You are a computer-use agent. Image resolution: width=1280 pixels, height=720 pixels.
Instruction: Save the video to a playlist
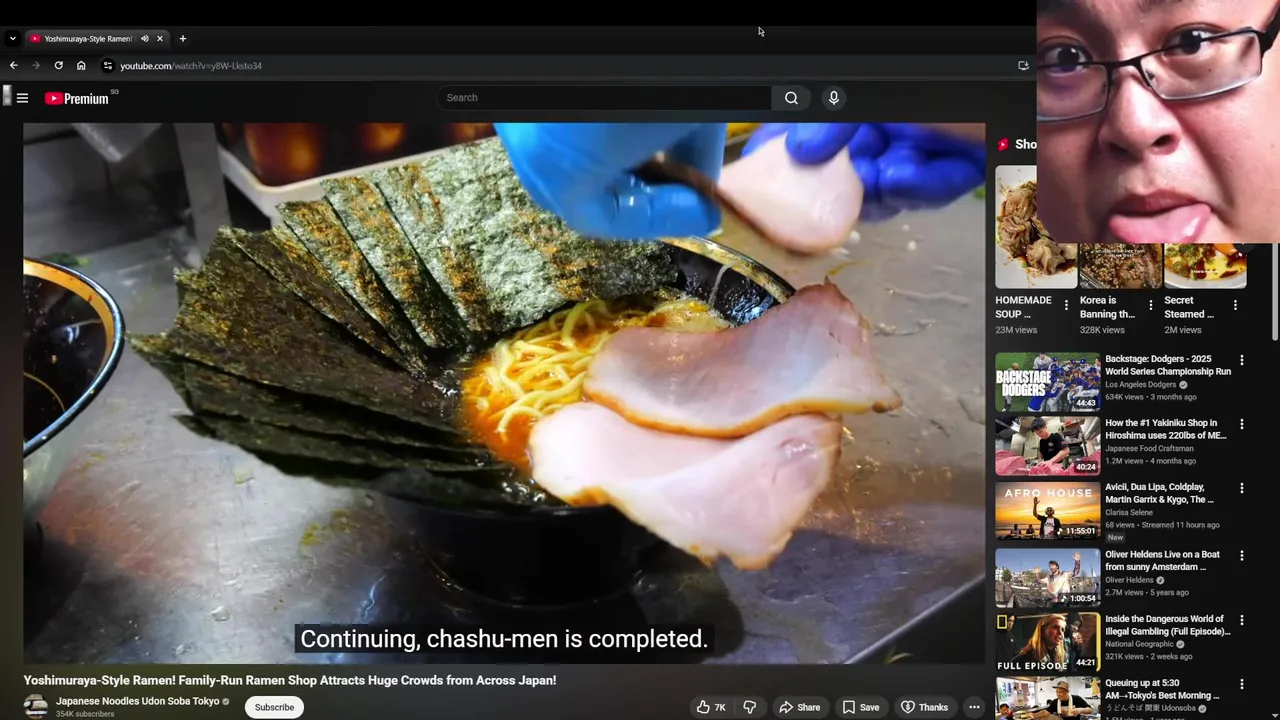click(x=860, y=707)
